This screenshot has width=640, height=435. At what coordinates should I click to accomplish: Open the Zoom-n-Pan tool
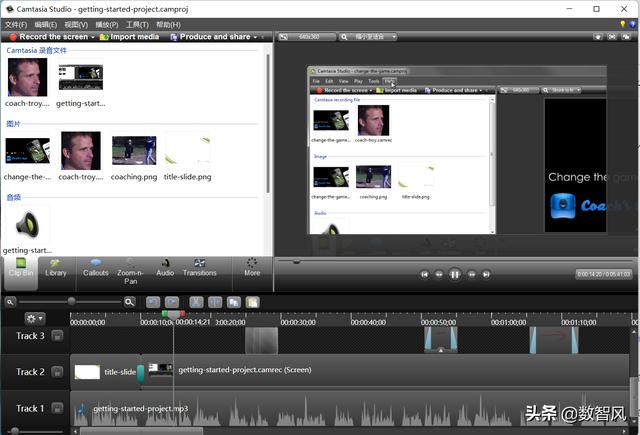pyautogui.click(x=130, y=271)
